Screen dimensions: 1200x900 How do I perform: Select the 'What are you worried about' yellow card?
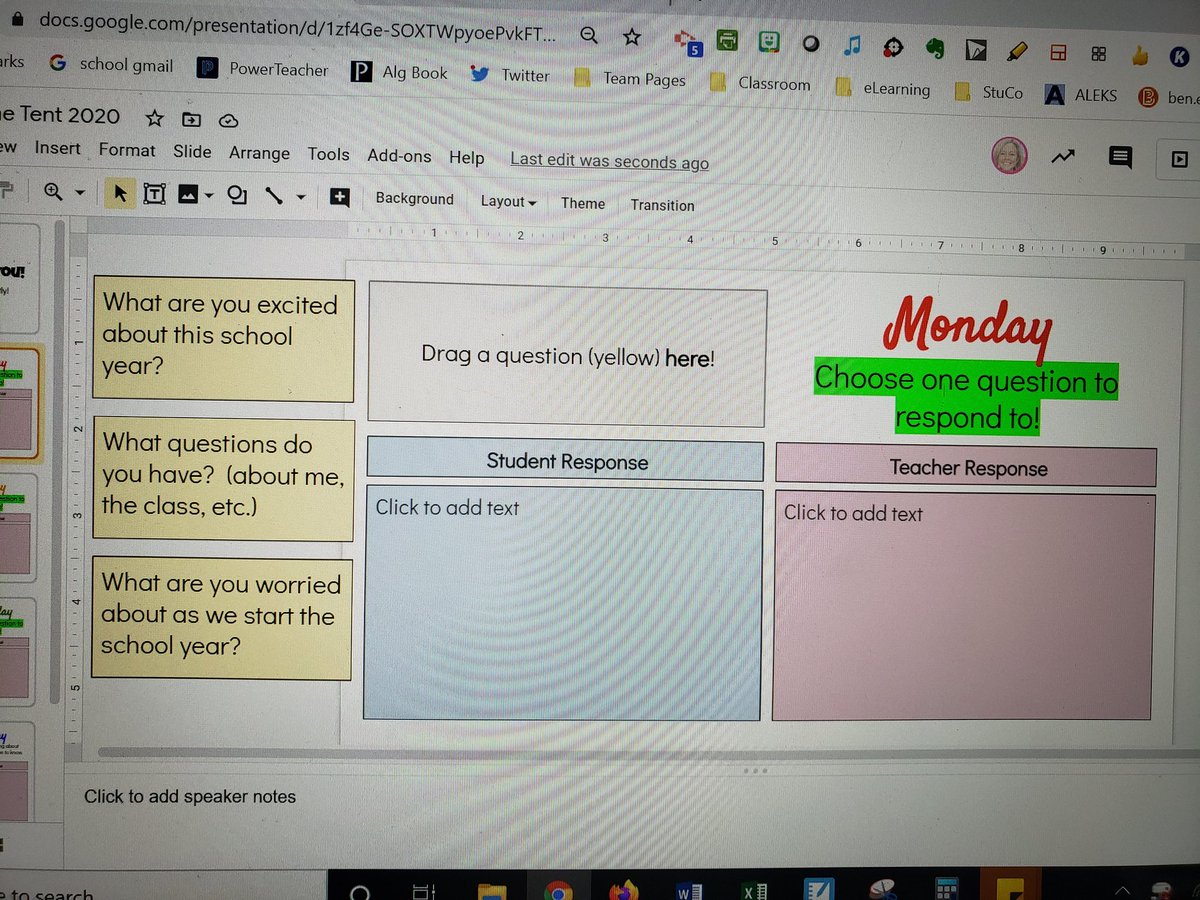tap(222, 618)
